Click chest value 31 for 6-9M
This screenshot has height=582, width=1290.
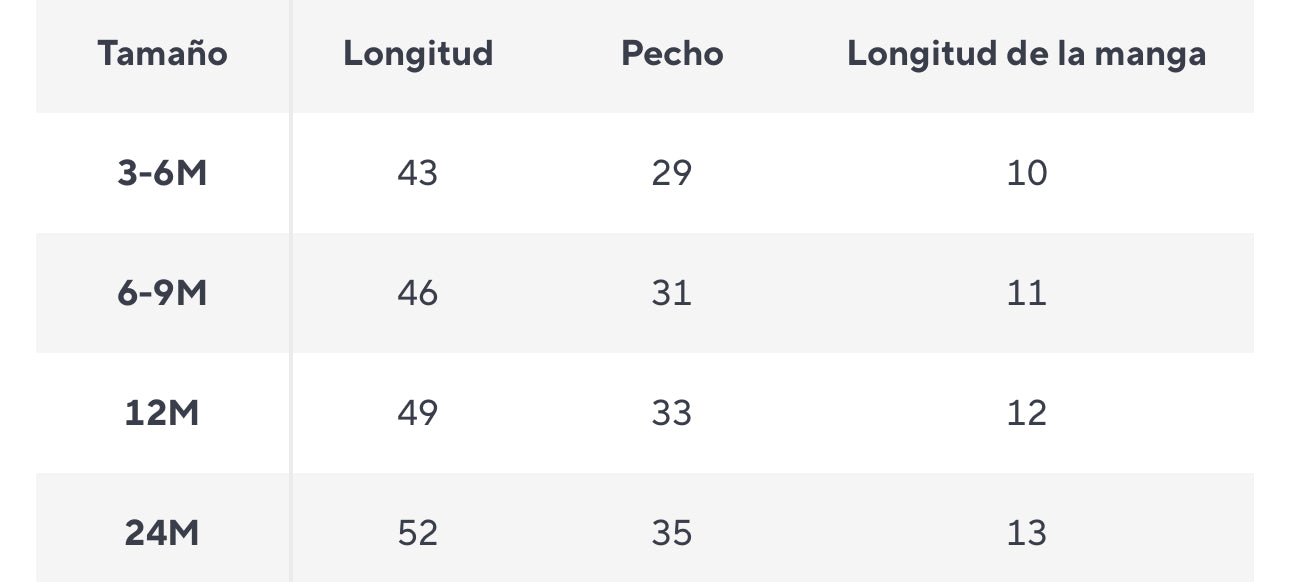click(671, 293)
